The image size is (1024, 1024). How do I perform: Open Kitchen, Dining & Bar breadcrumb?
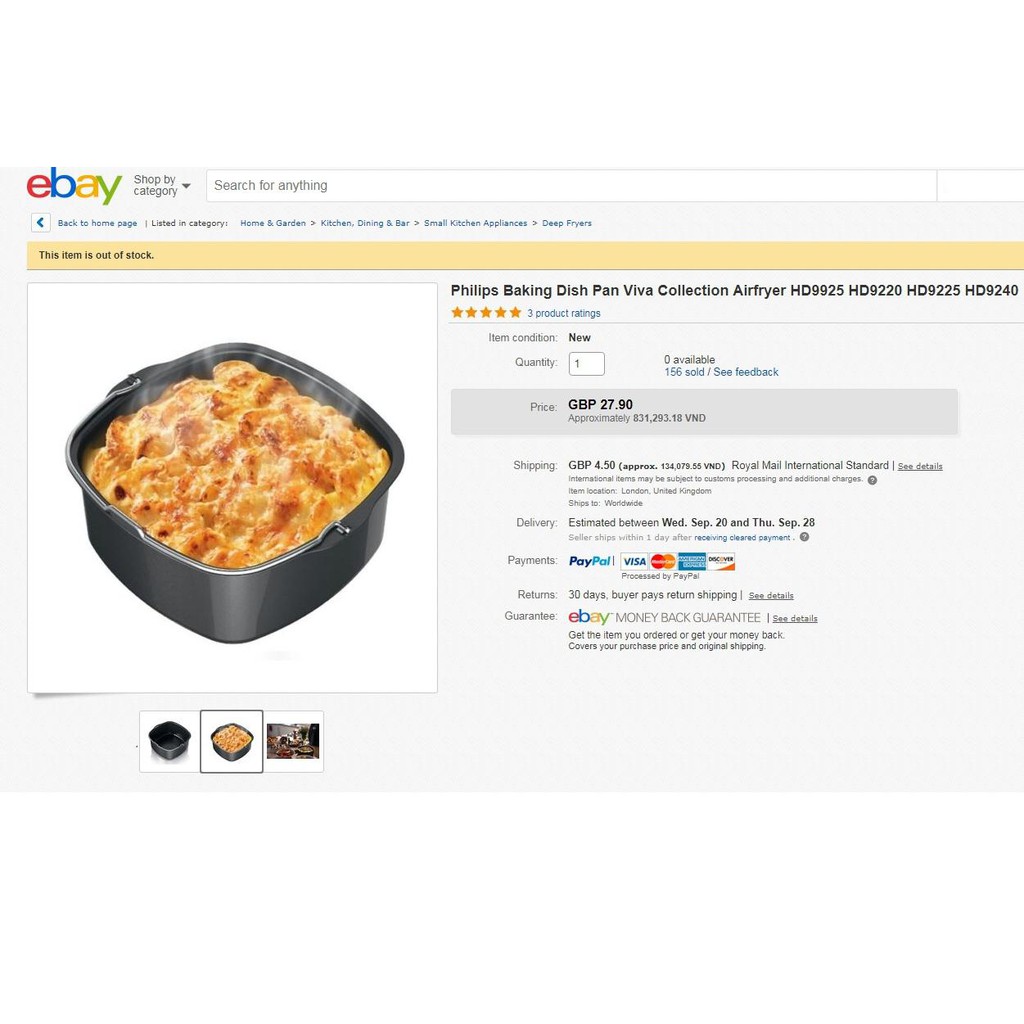click(365, 223)
